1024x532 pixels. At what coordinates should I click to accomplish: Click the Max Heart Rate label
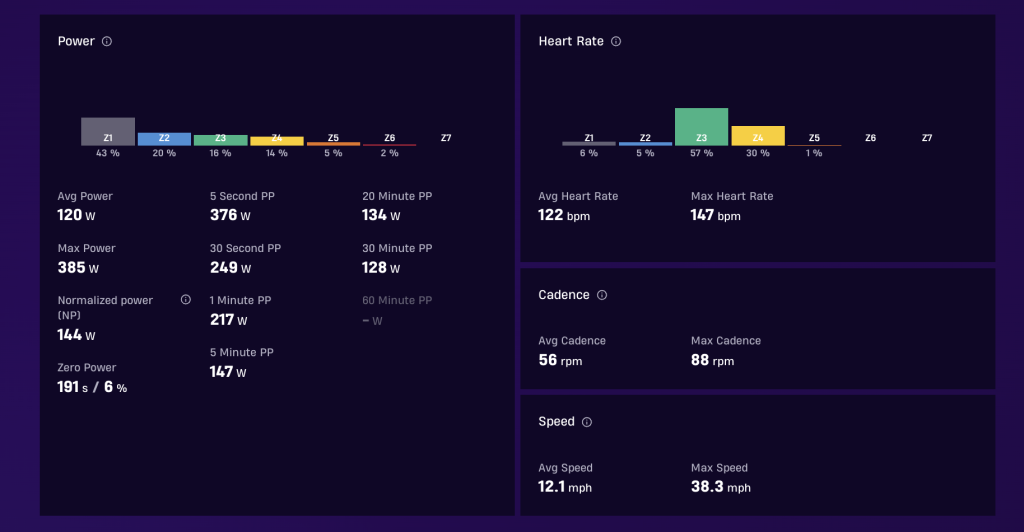coord(732,196)
